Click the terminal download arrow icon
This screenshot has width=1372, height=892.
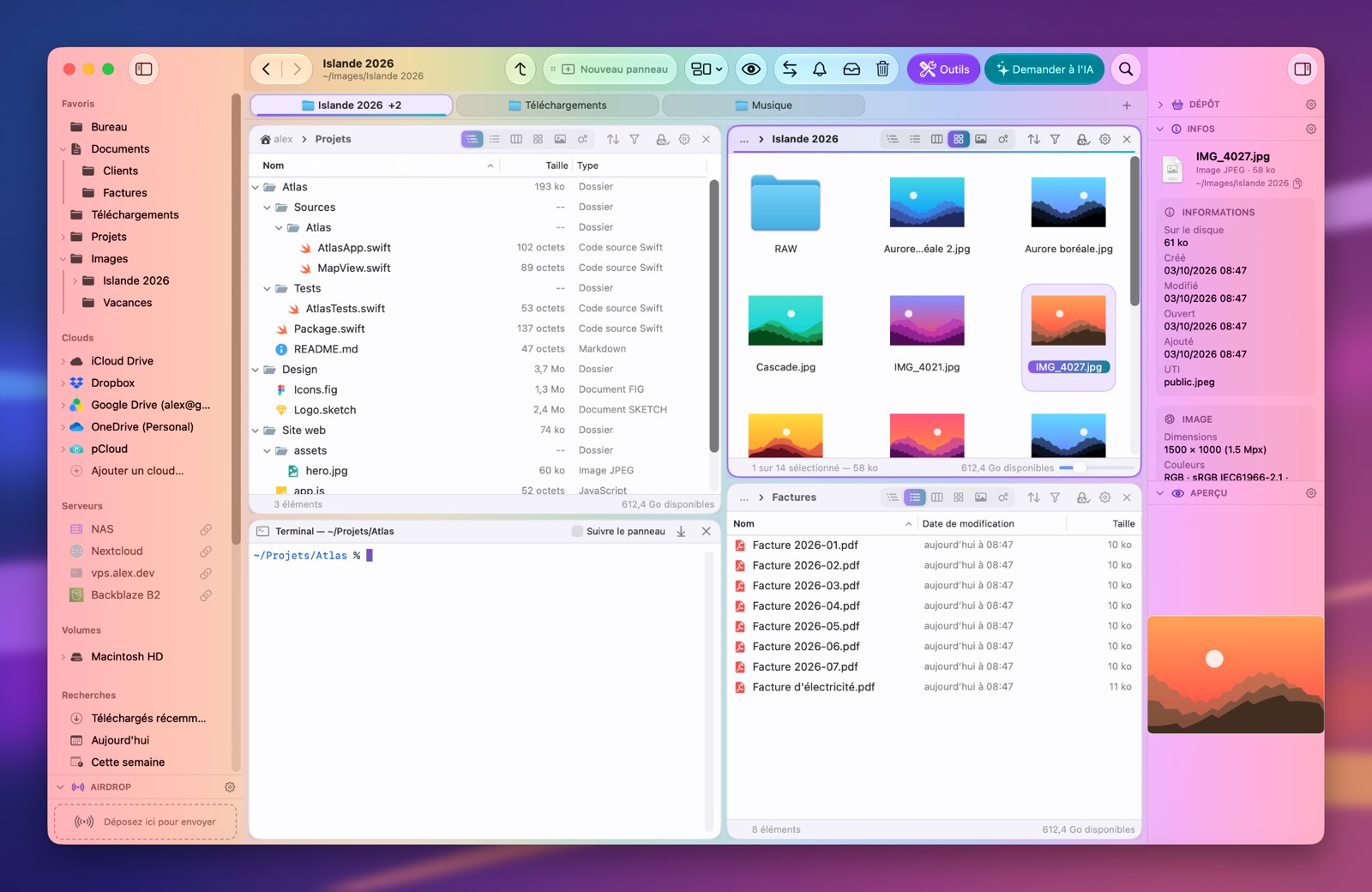[x=681, y=532]
